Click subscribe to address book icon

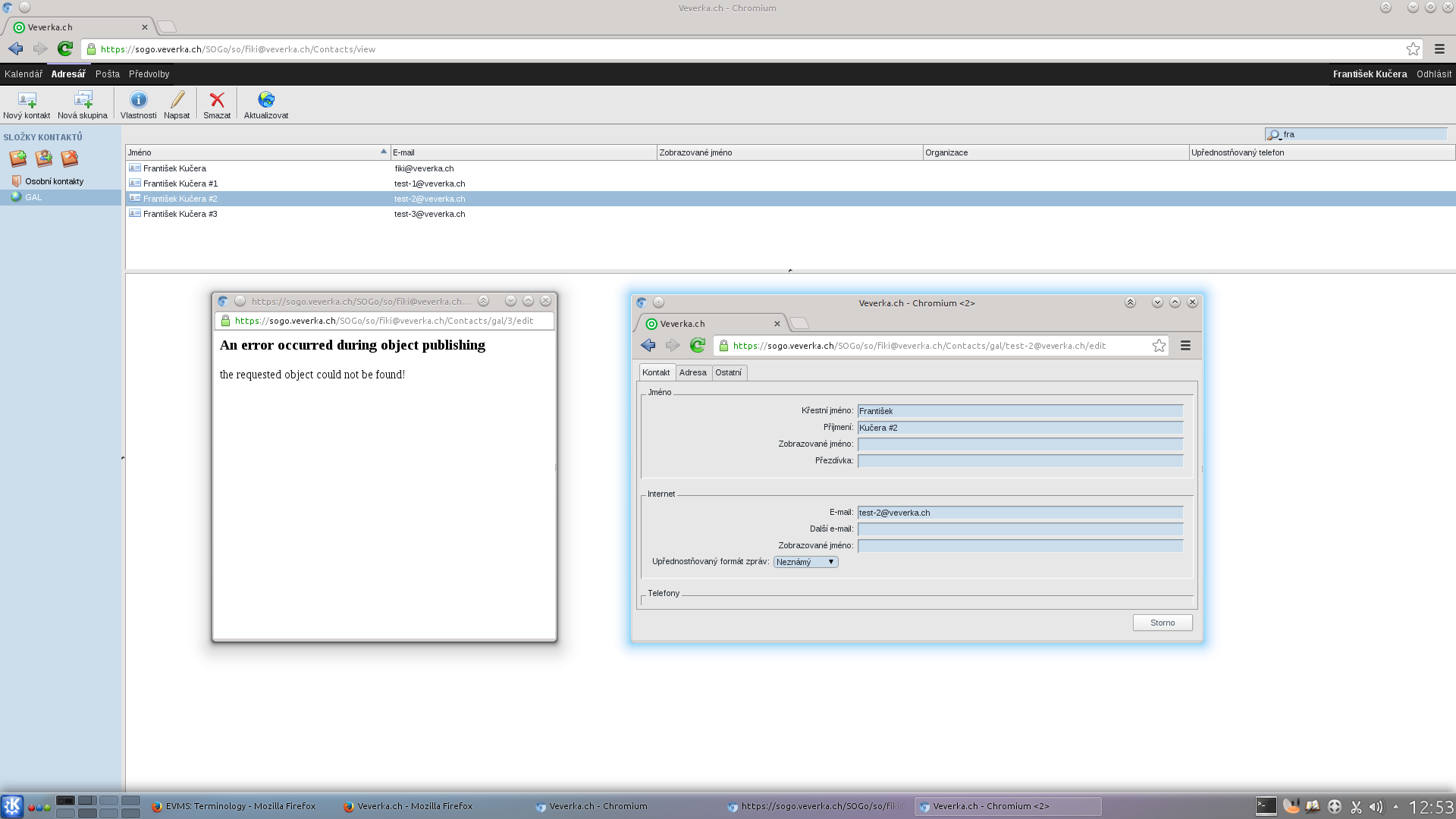44,158
